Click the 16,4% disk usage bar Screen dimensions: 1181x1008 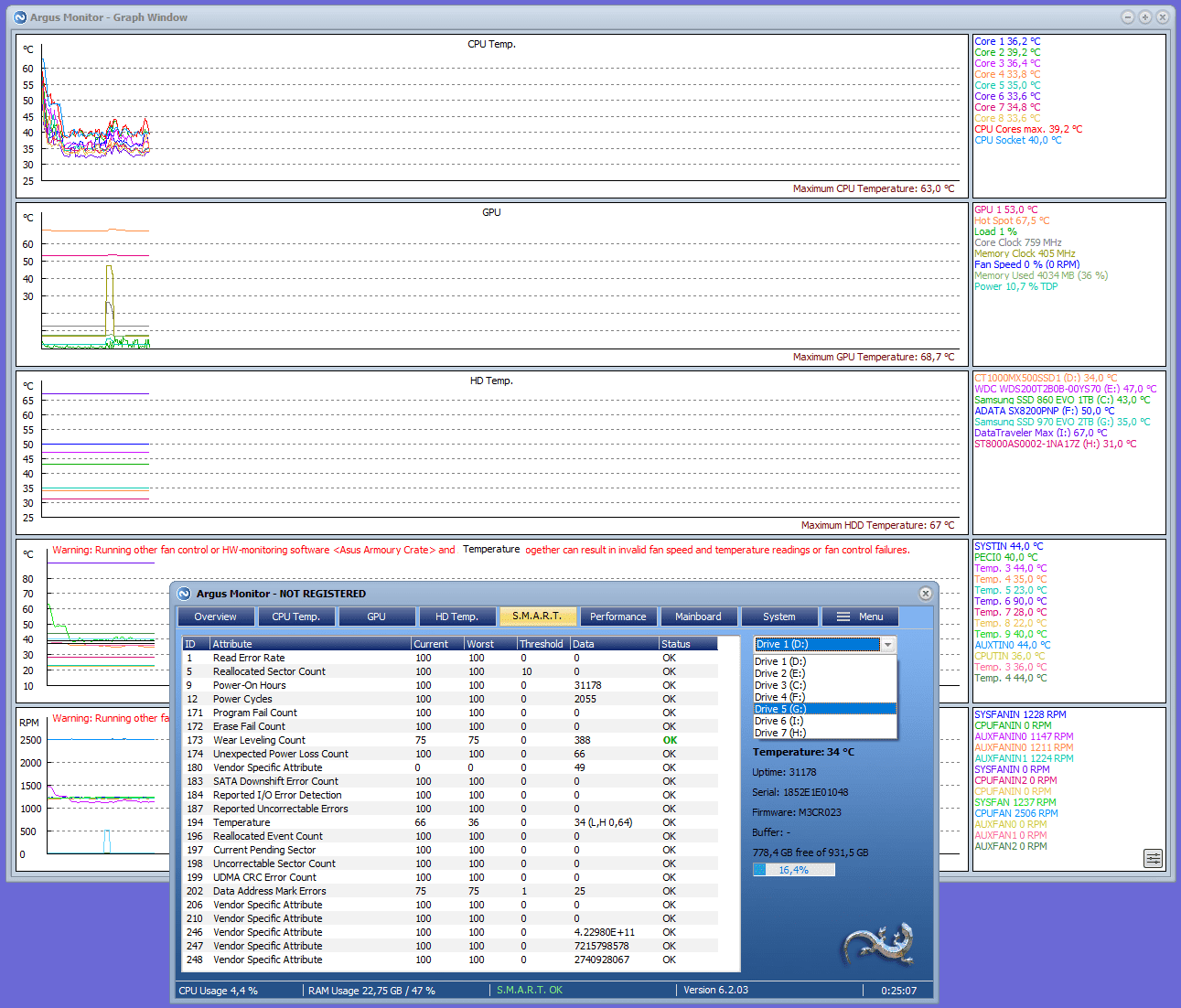[x=793, y=870]
